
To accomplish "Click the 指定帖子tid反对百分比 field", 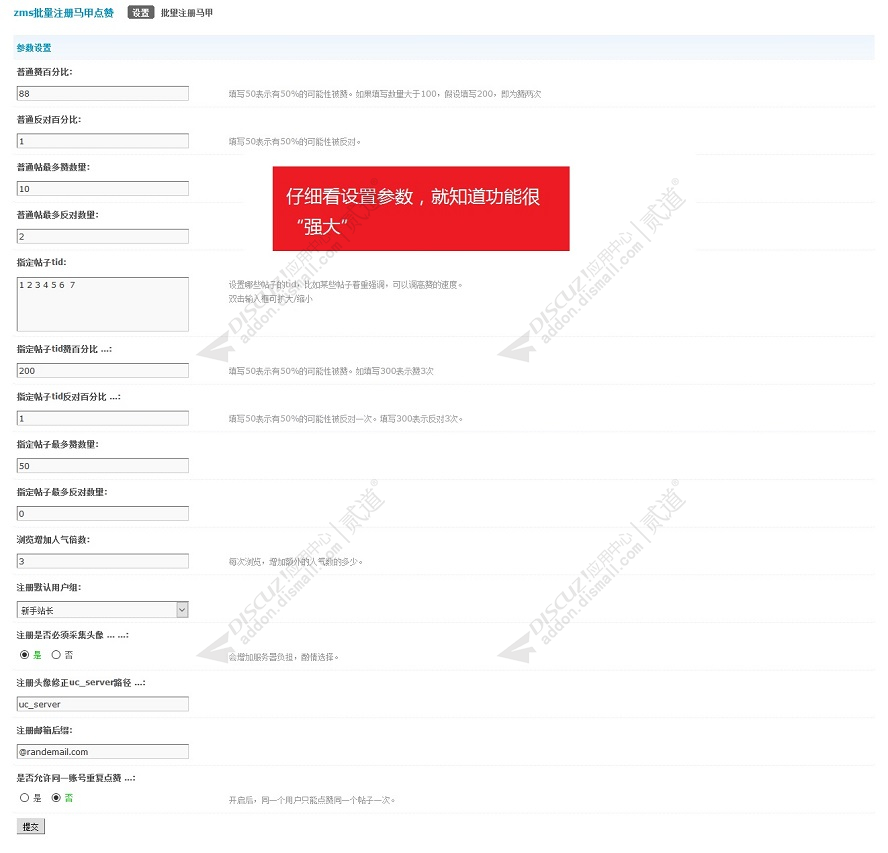I will [x=103, y=418].
